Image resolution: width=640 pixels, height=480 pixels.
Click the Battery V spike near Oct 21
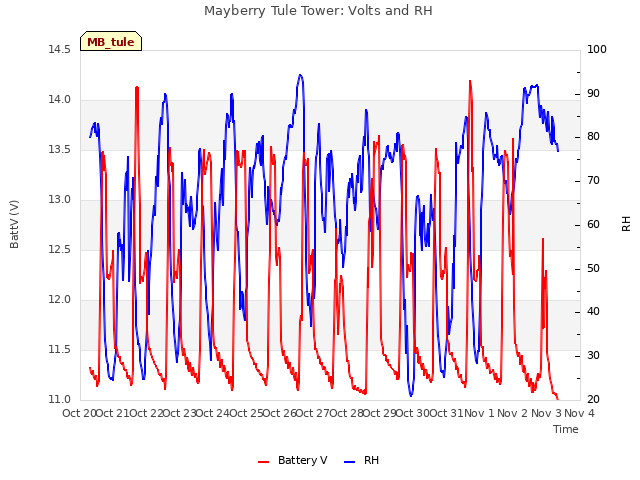pos(137,87)
